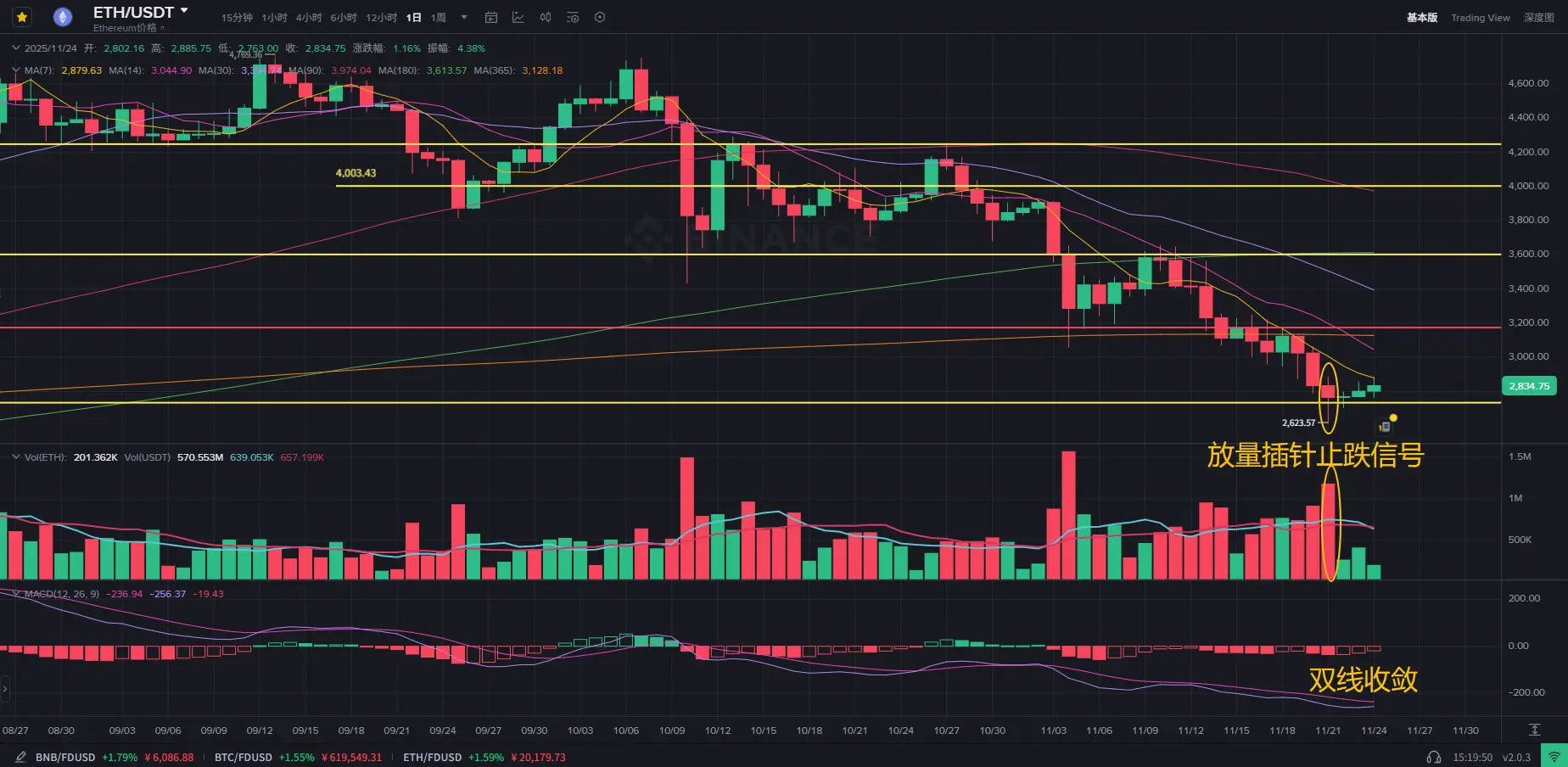Click the 4,003.43 price label on chart

[356, 173]
